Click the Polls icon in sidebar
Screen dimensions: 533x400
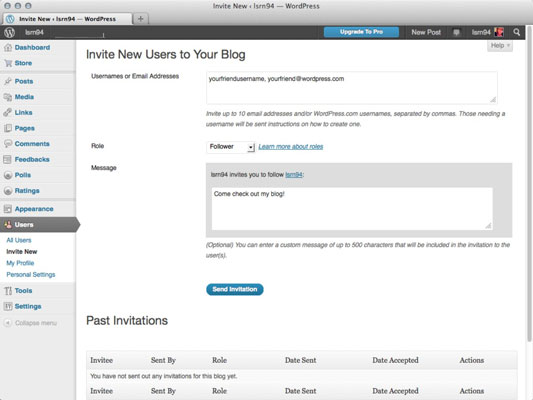[x=8, y=175]
